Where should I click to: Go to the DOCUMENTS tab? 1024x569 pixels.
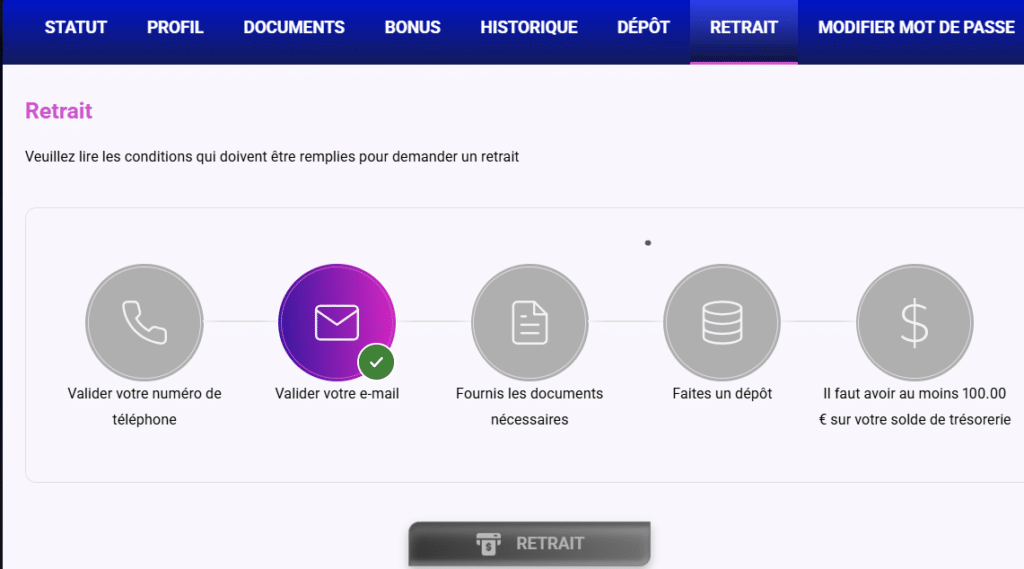pyautogui.click(x=294, y=27)
